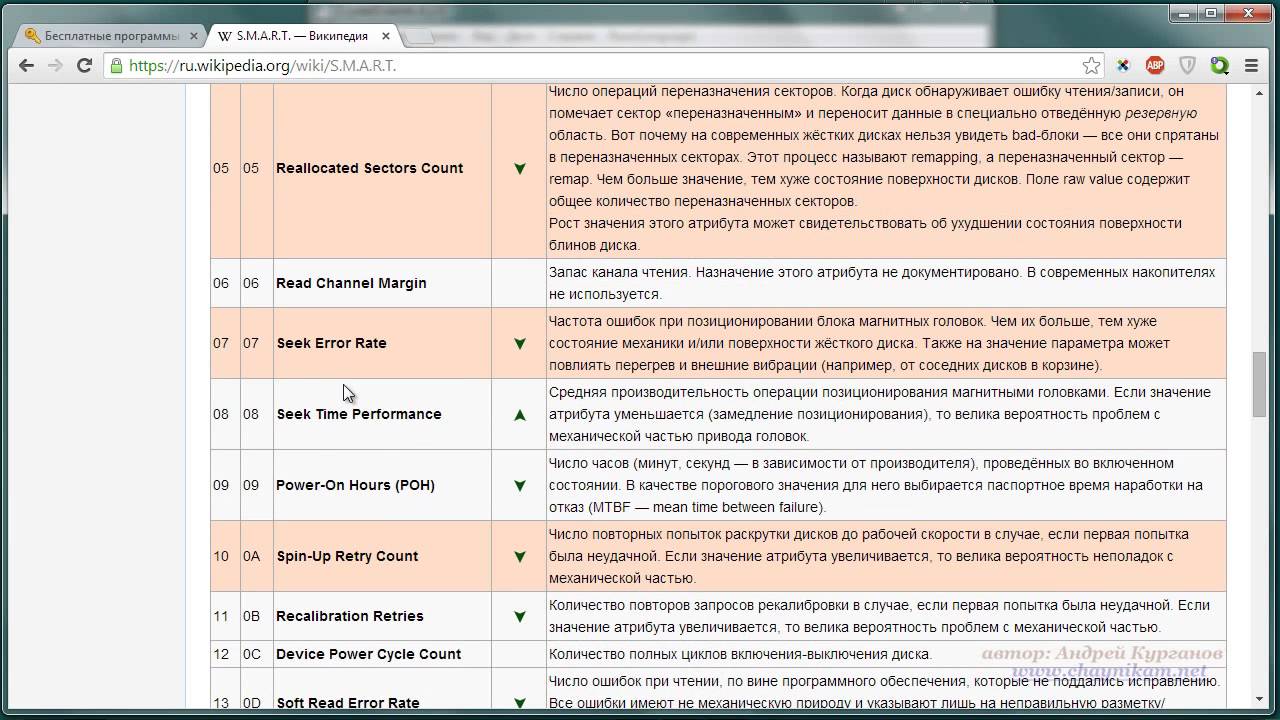Click the scrollbar down arrow

[1259, 700]
